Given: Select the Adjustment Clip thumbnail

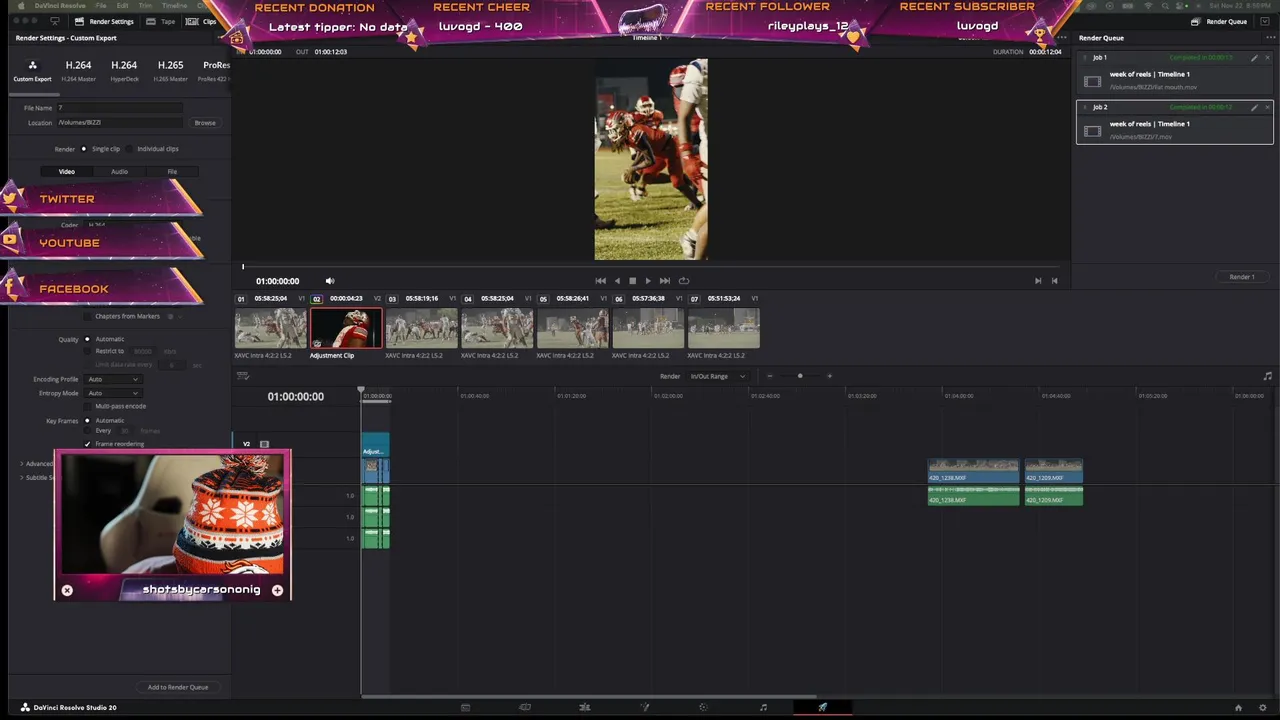Looking at the screenshot, I should [346, 328].
